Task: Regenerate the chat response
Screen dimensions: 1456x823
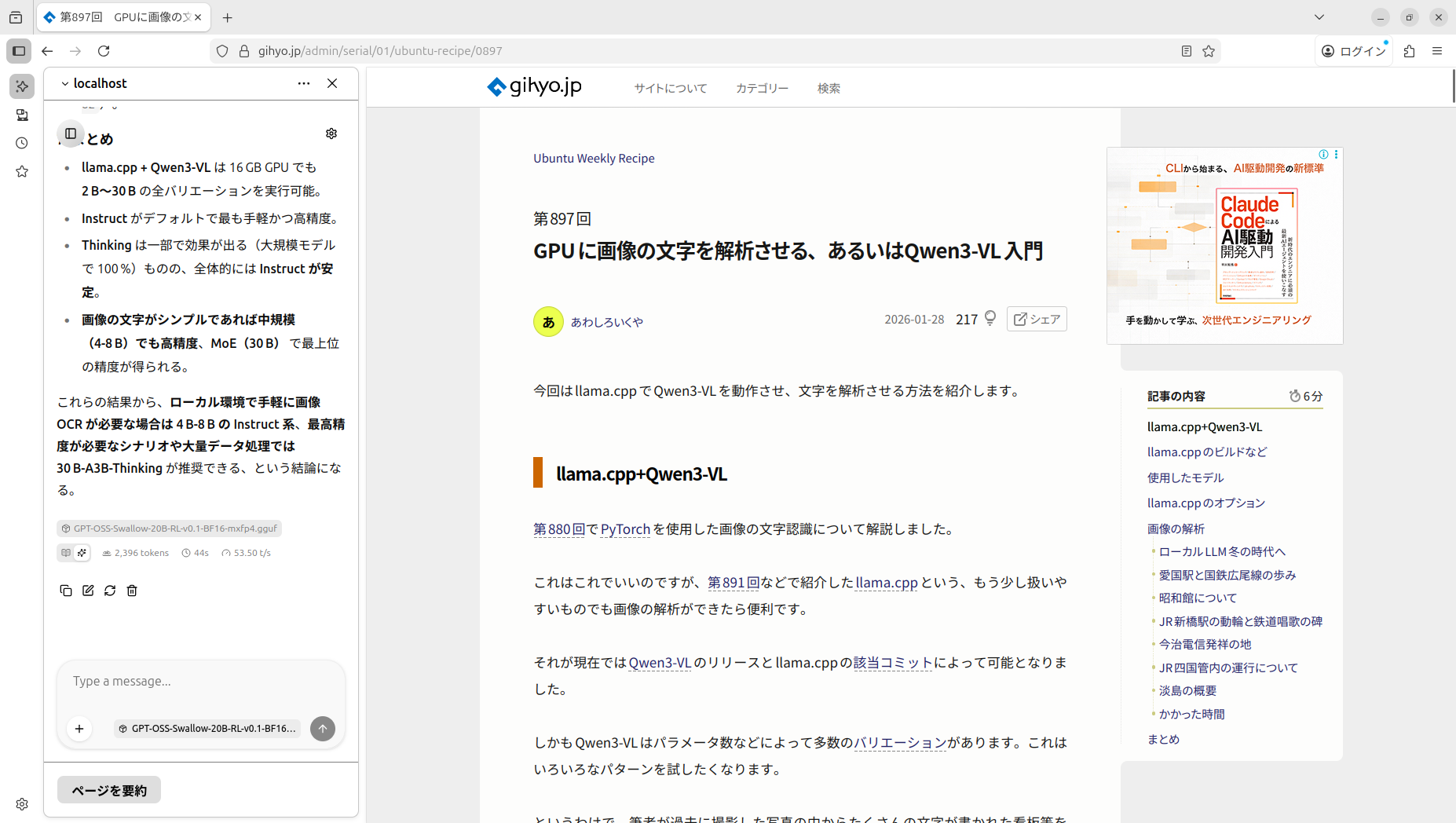Action: pos(110,591)
